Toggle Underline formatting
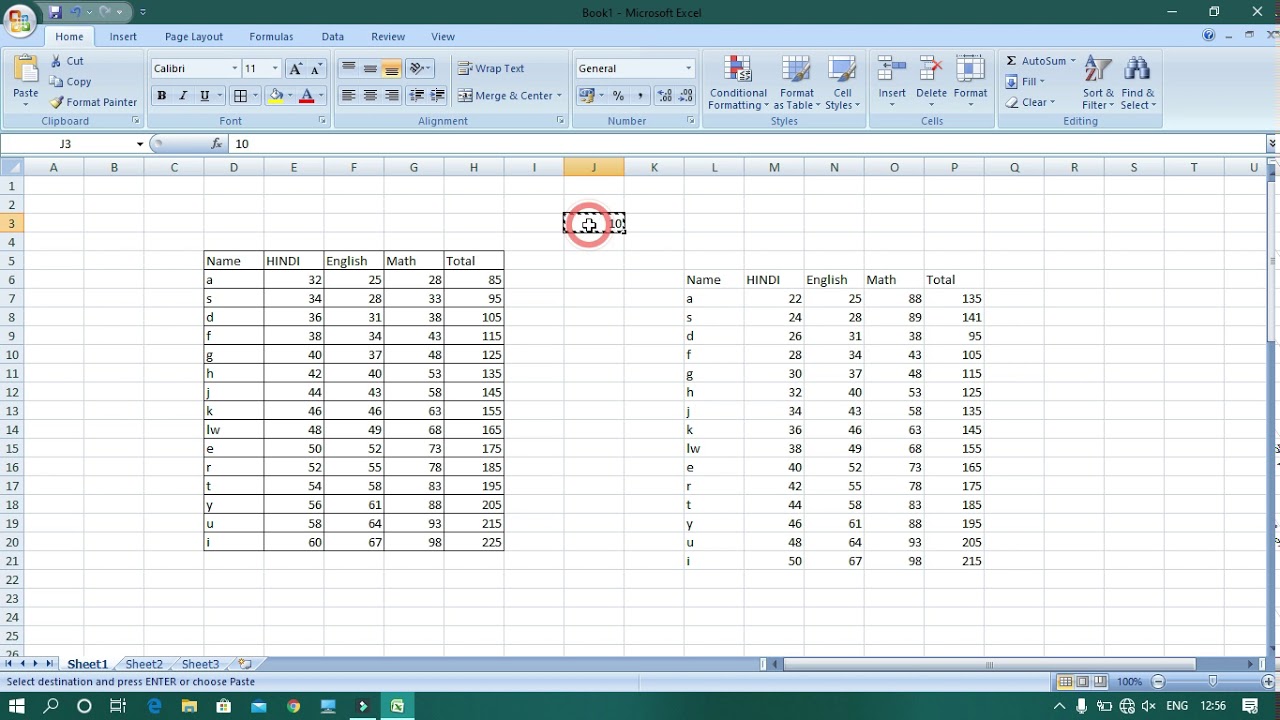This screenshot has width=1280, height=720. 205,96
